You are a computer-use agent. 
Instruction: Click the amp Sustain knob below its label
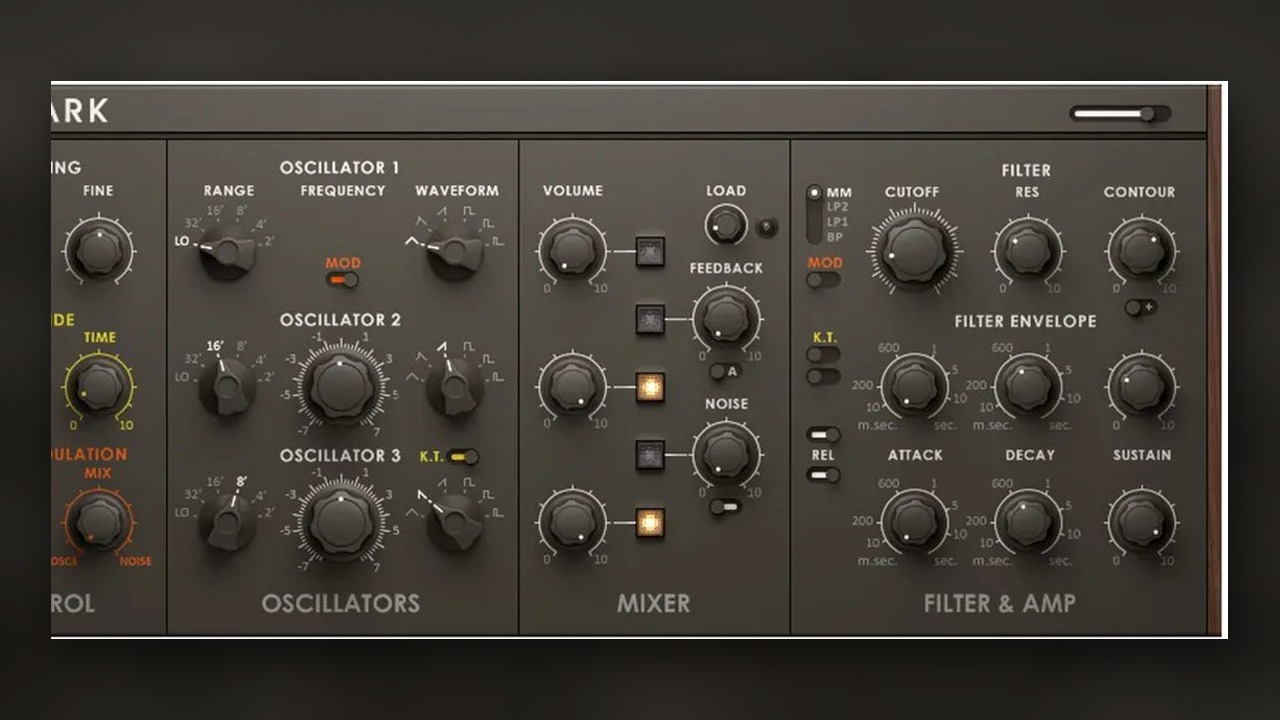pyautogui.click(x=1142, y=521)
